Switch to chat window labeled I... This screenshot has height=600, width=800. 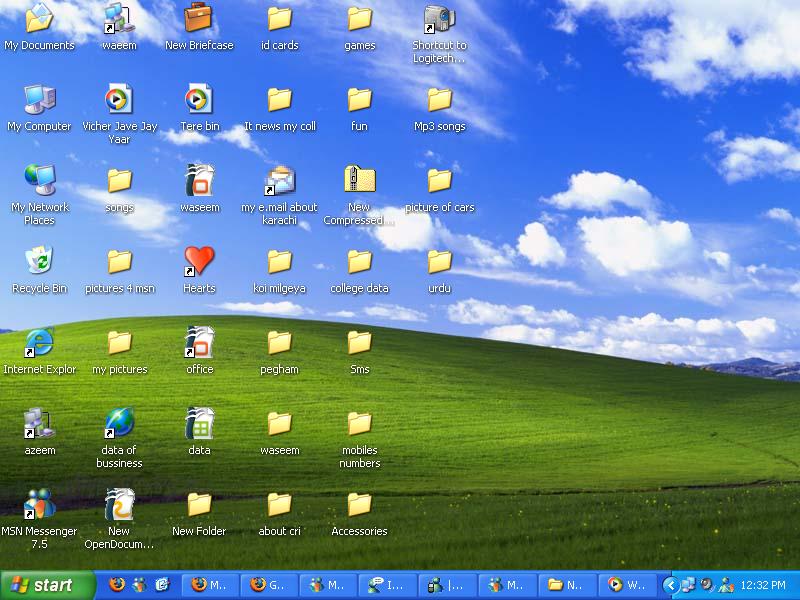[388, 585]
